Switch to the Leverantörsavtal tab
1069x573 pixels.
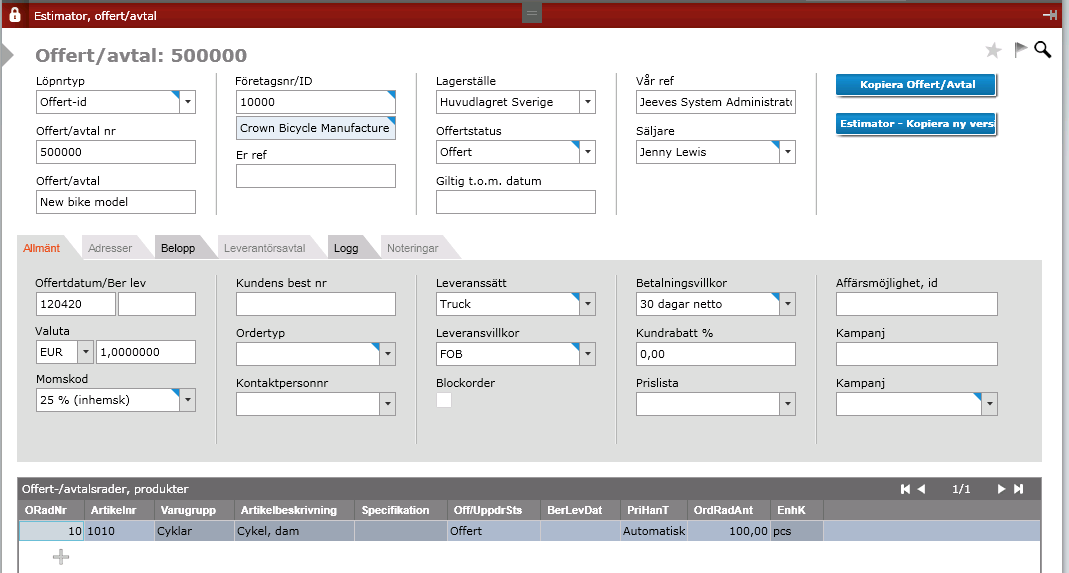click(265, 248)
